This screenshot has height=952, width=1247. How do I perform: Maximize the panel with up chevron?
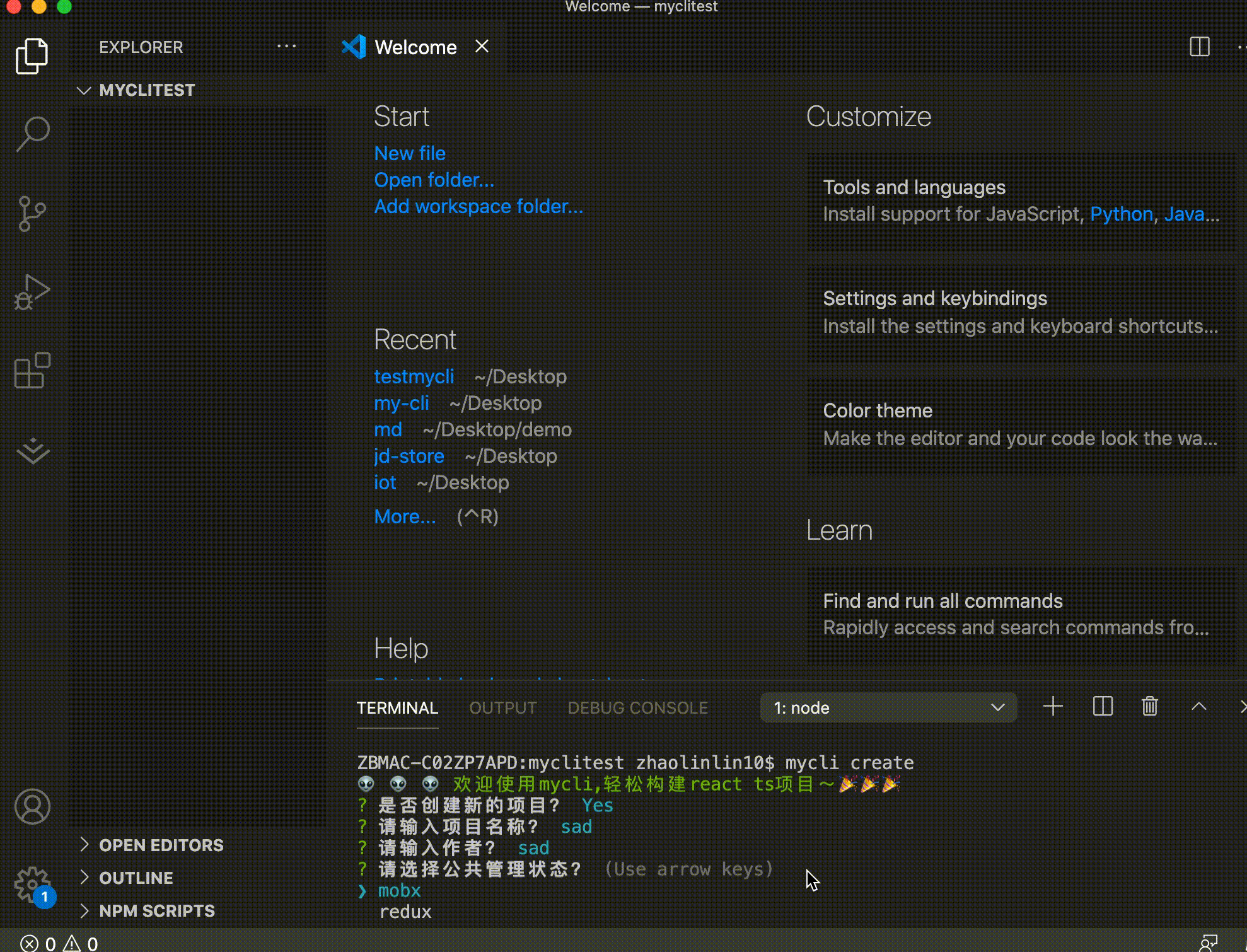click(x=1198, y=707)
